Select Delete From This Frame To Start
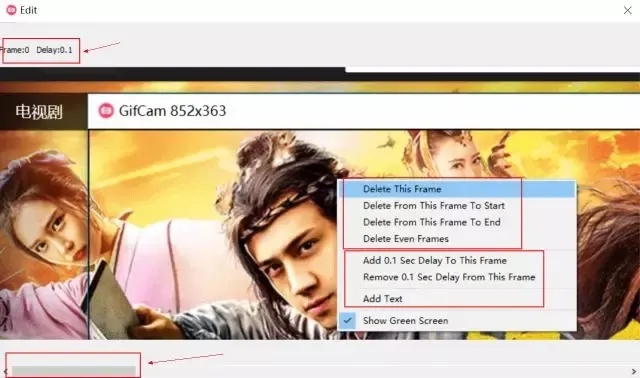The width and height of the screenshot is (640, 378). coord(457,206)
